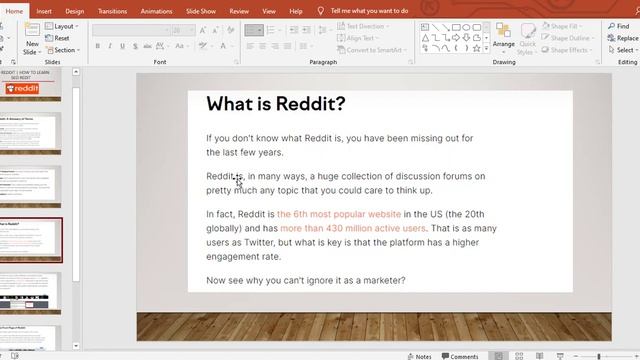Click the 'What is Reddit?' slide heading
Viewport: 640px width, 360px height.
(x=276, y=104)
